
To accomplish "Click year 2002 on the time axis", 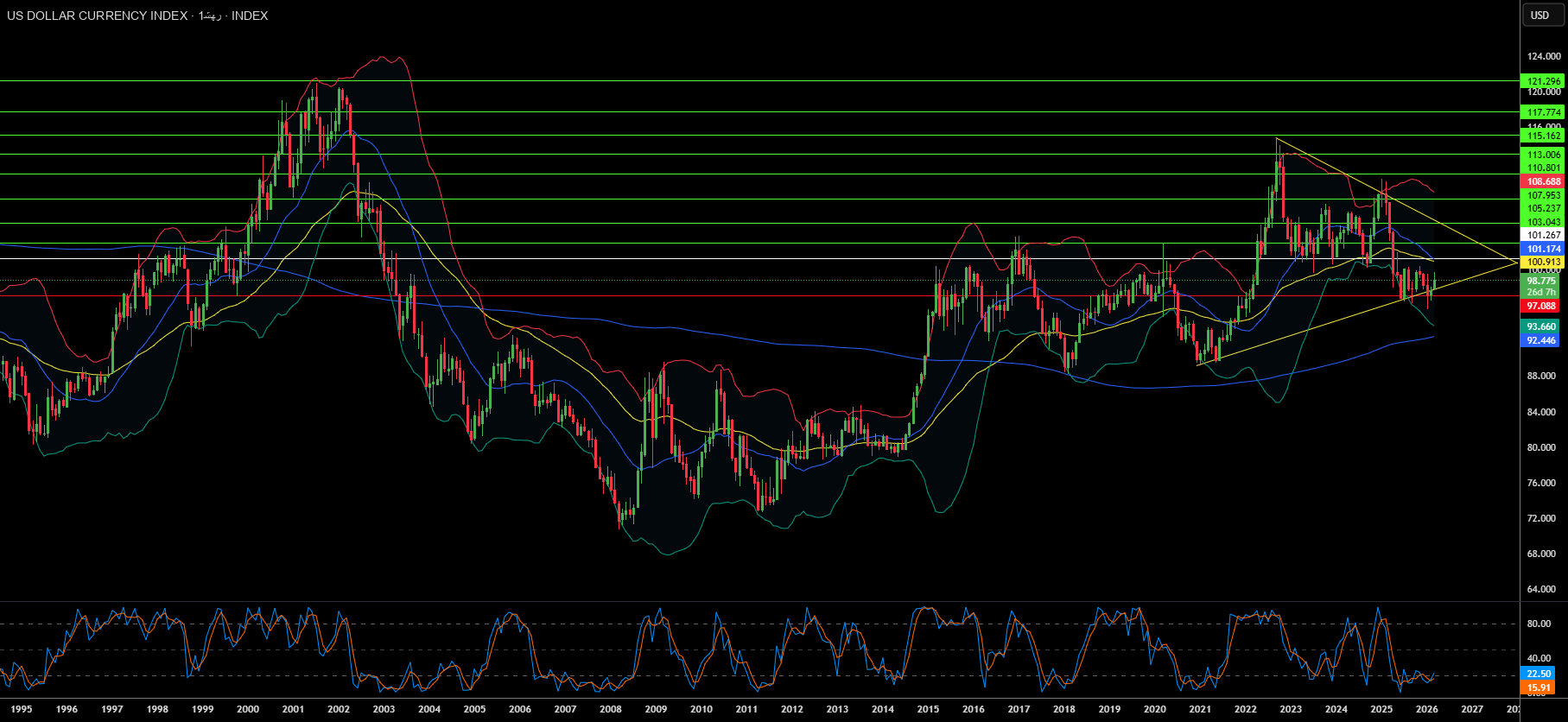I will click(x=339, y=709).
